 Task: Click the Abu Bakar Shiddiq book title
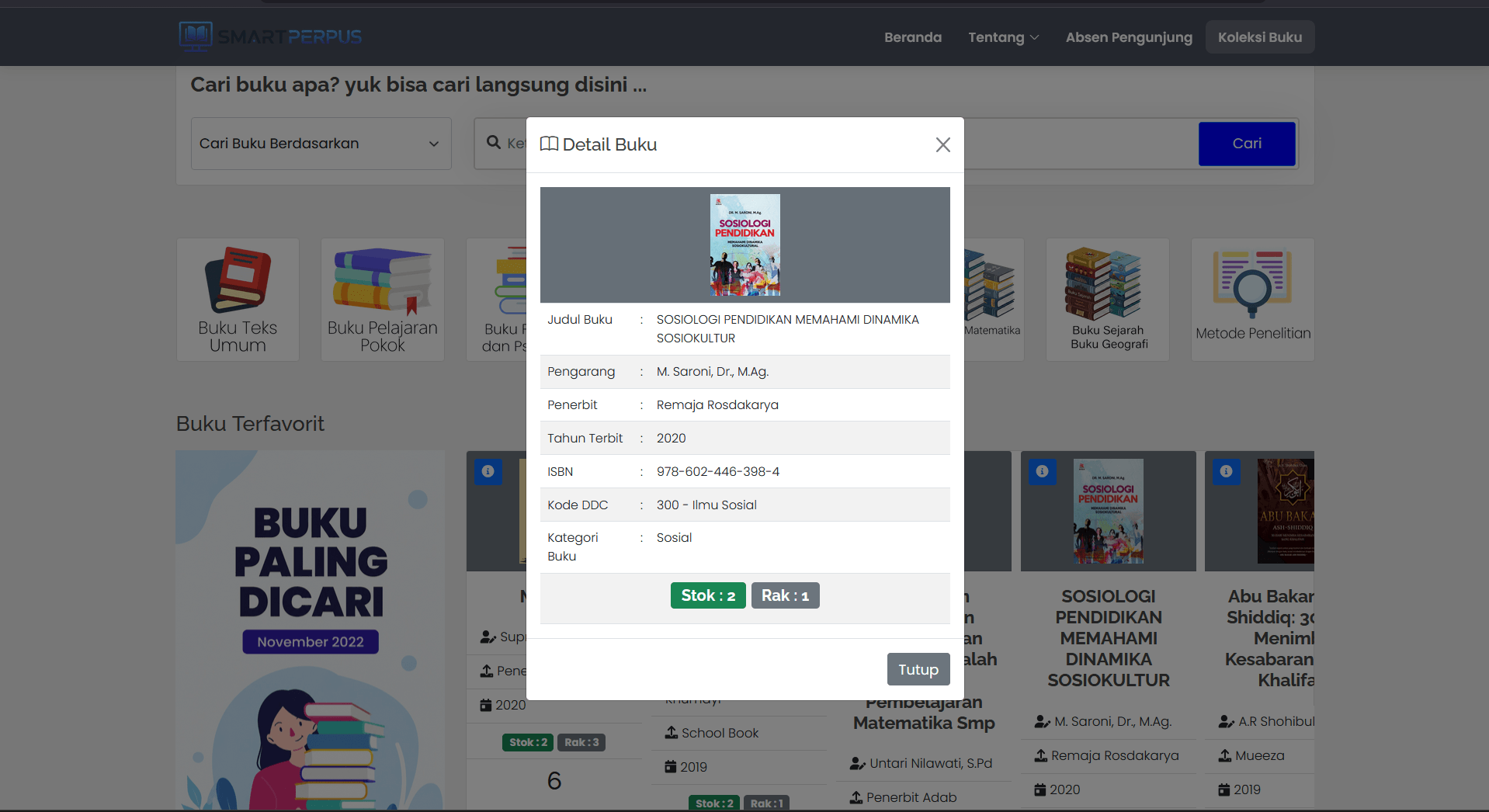click(x=1270, y=638)
